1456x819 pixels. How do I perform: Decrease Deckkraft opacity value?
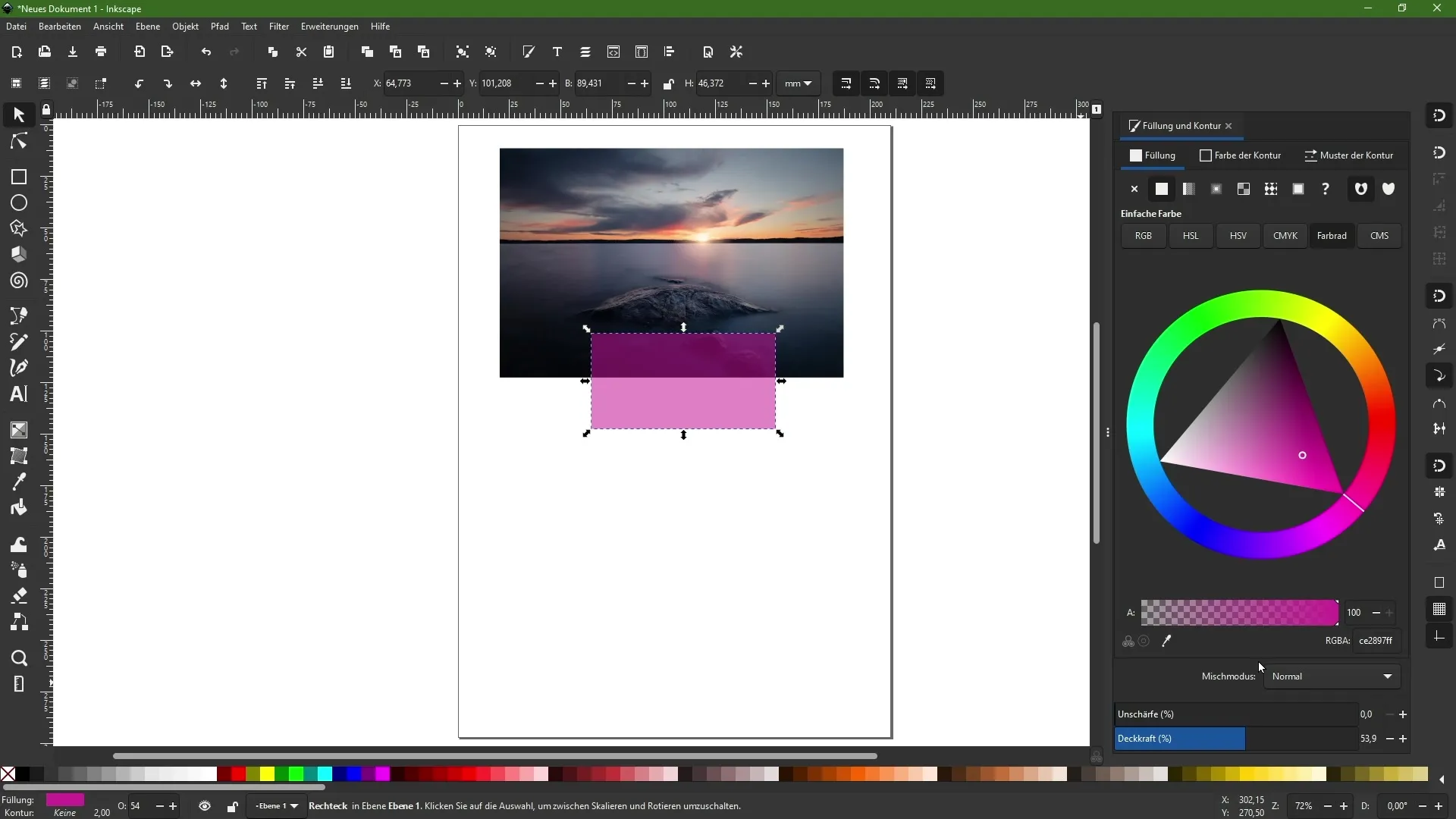click(1389, 739)
